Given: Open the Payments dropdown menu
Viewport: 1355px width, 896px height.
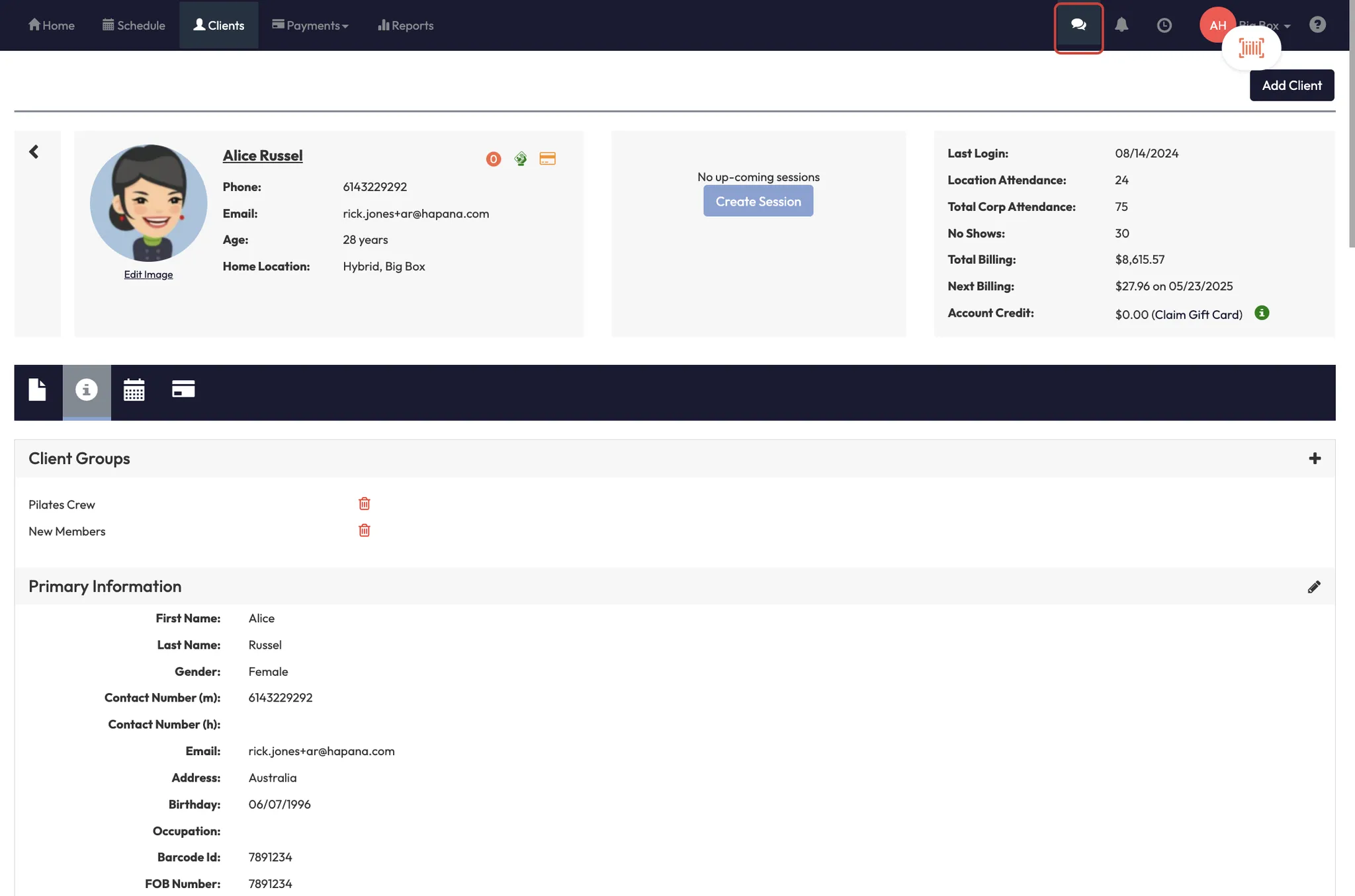Looking at the screenshot, I should coord(310,25).
